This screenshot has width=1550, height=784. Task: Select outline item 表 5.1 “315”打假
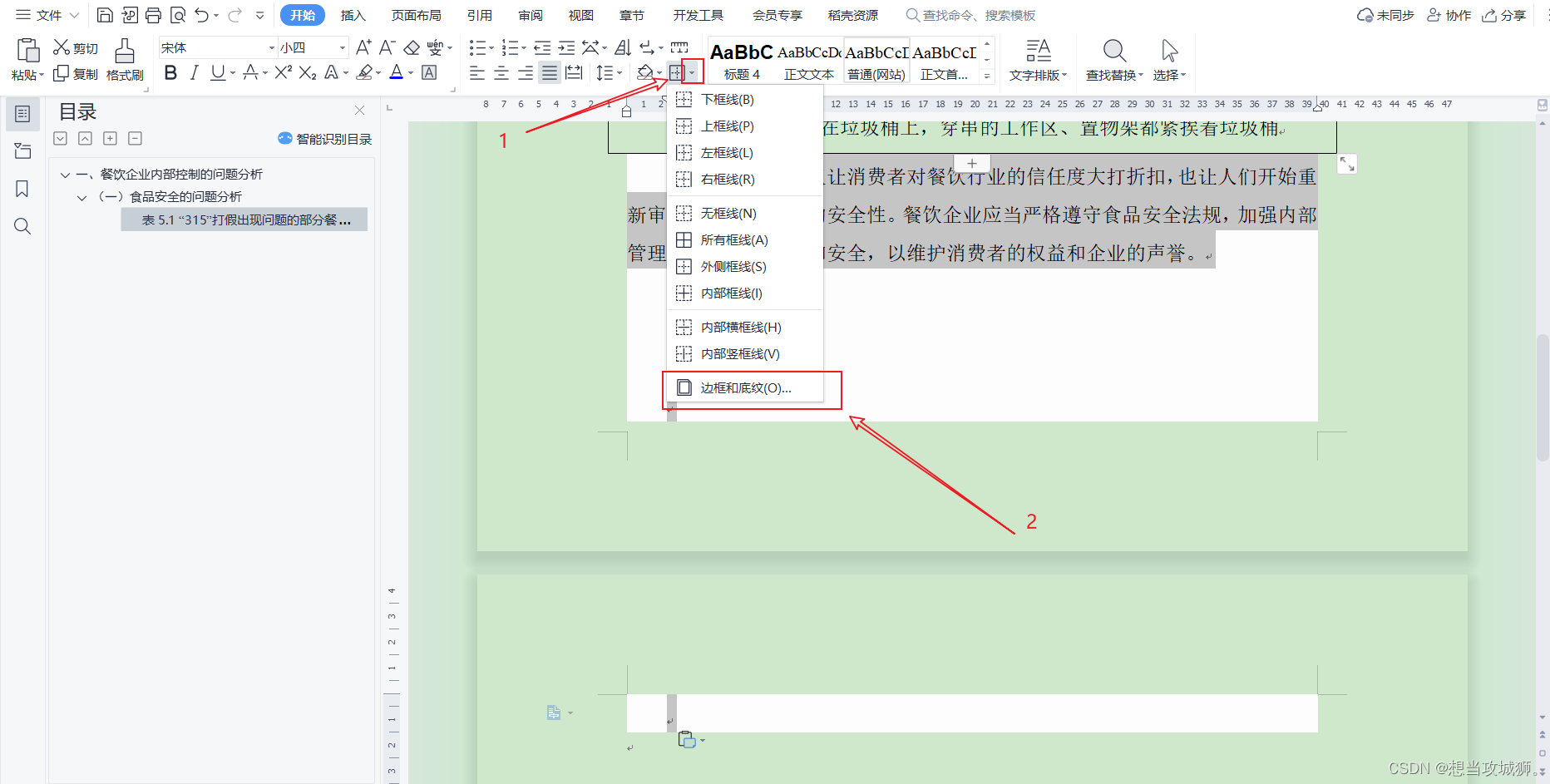244,219
